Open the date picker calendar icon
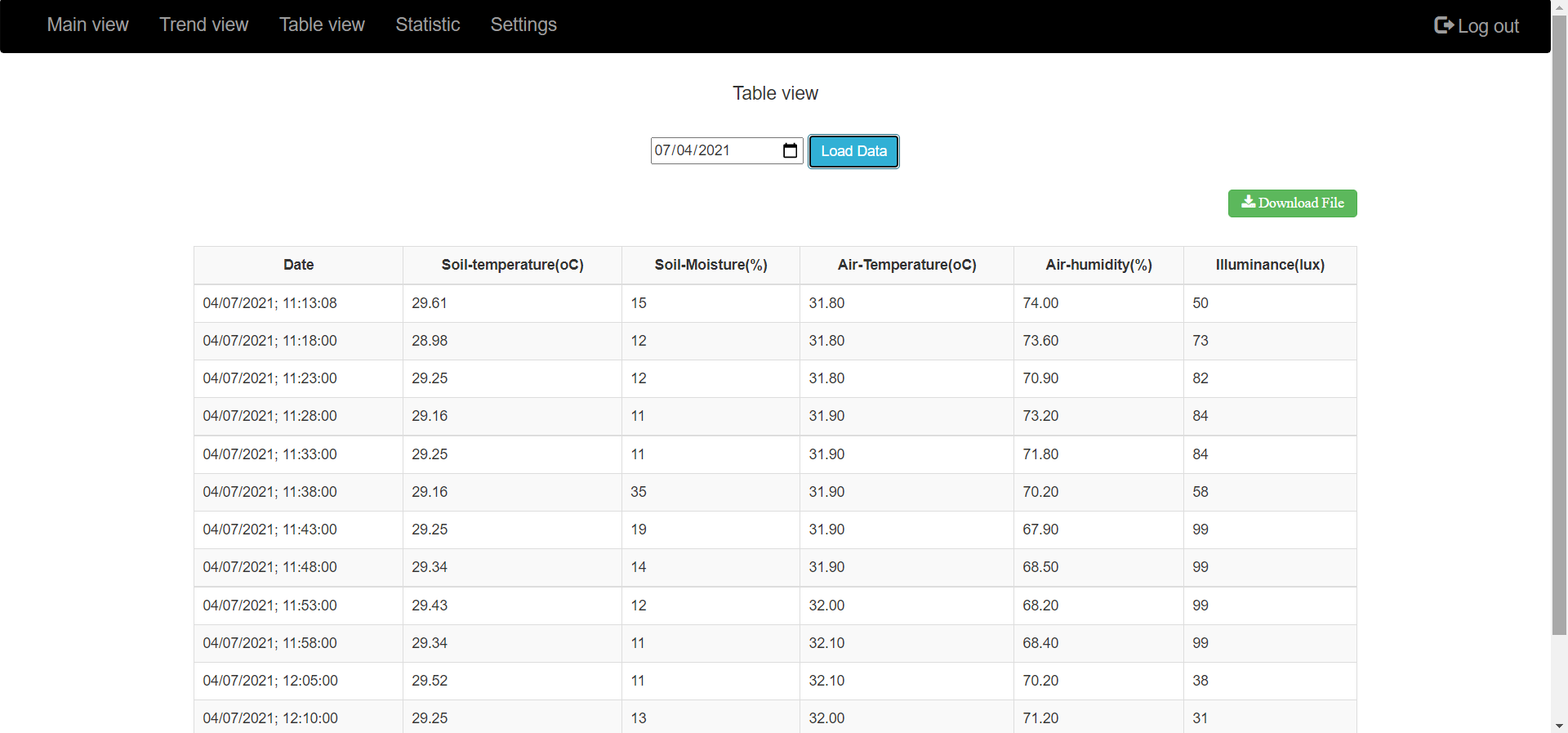Image resolution: width=1568 pixels, height=733 pixels. [790, 150]
